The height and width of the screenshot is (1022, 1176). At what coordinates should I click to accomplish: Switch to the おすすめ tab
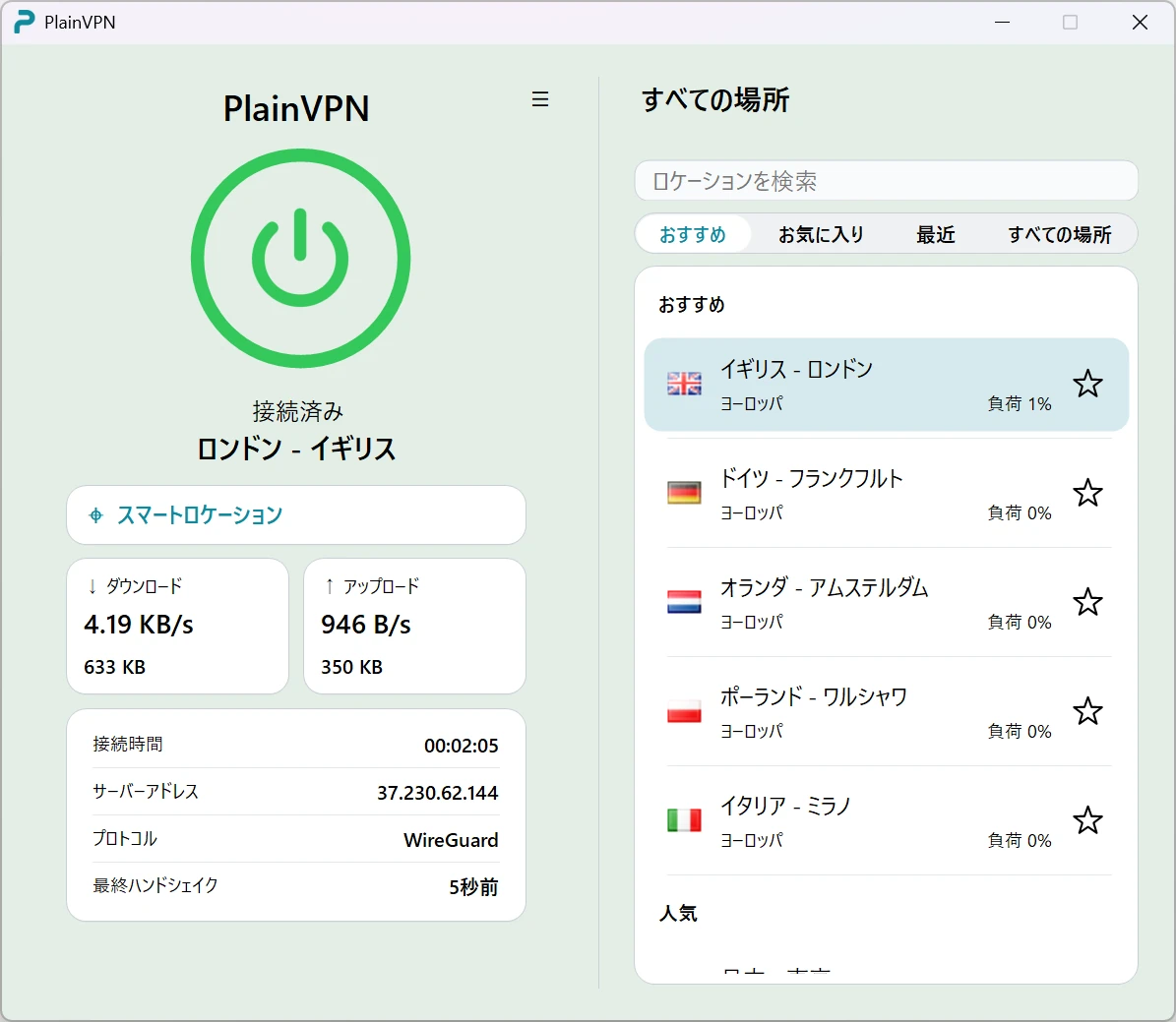click(692, 235)
